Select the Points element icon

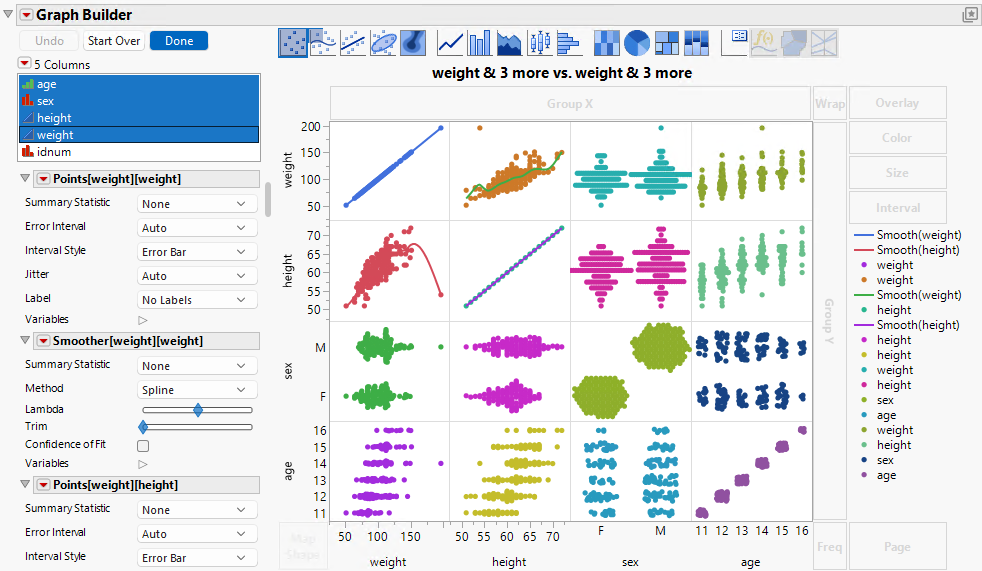click(293, 42)
